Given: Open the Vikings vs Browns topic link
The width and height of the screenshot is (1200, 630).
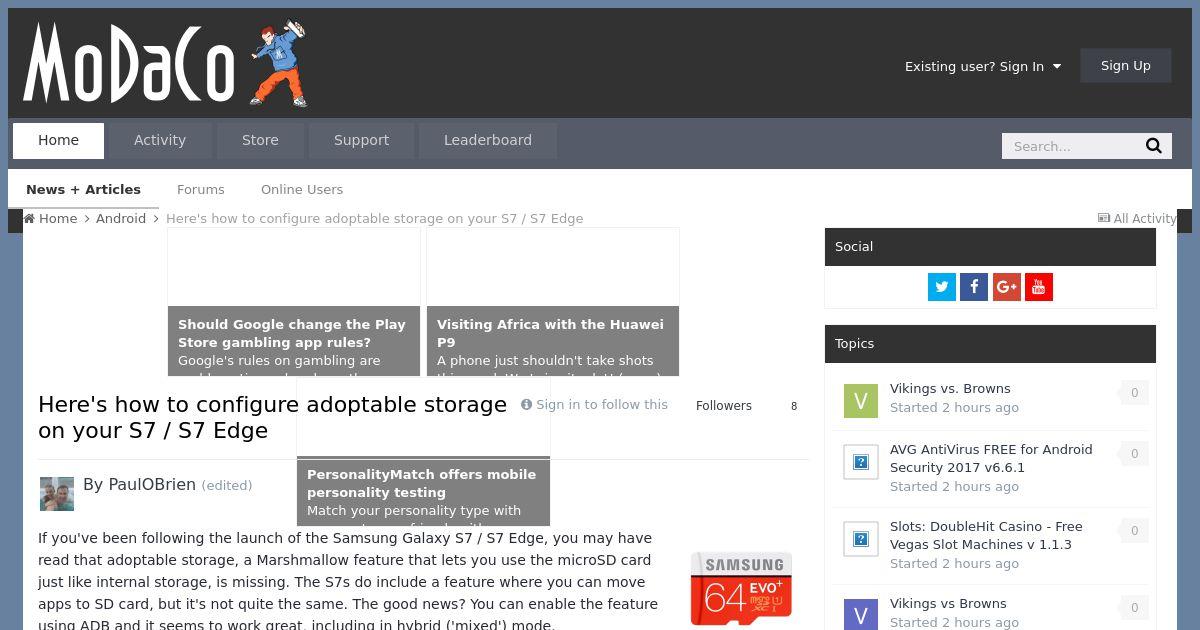Looking at the screenshot, I should [948, 603].
